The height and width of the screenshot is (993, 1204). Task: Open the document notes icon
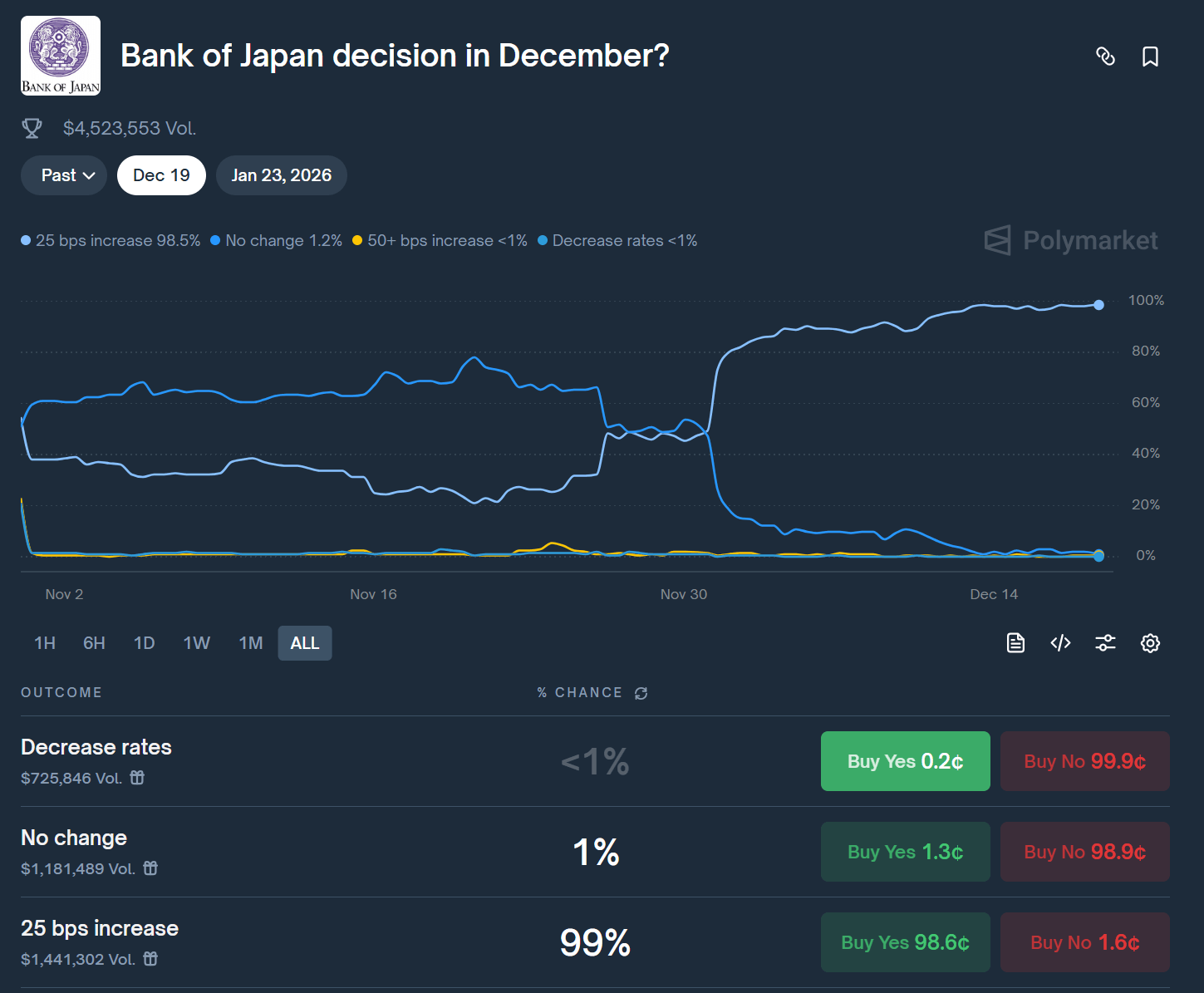pos(1015,643)
